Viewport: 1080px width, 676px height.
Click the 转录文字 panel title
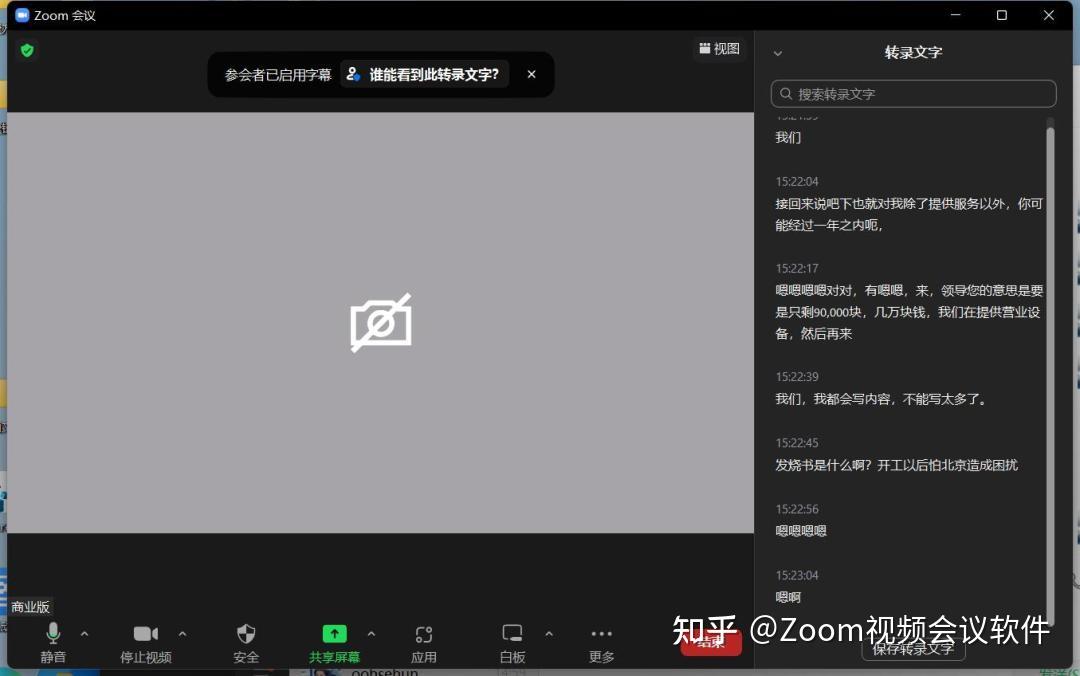tap(913, 52)
